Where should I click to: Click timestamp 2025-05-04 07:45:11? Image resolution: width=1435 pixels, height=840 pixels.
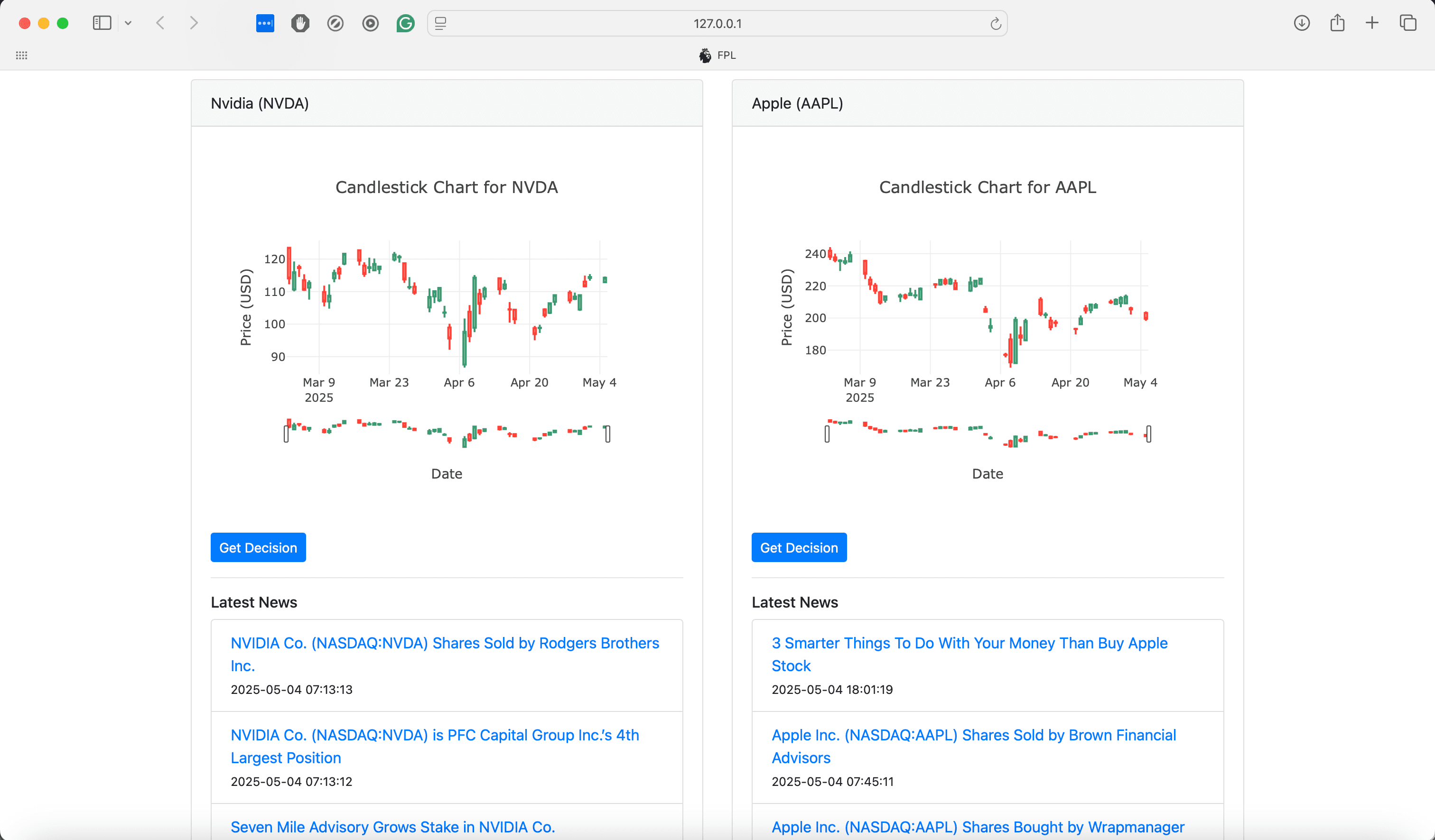point(832,781)
